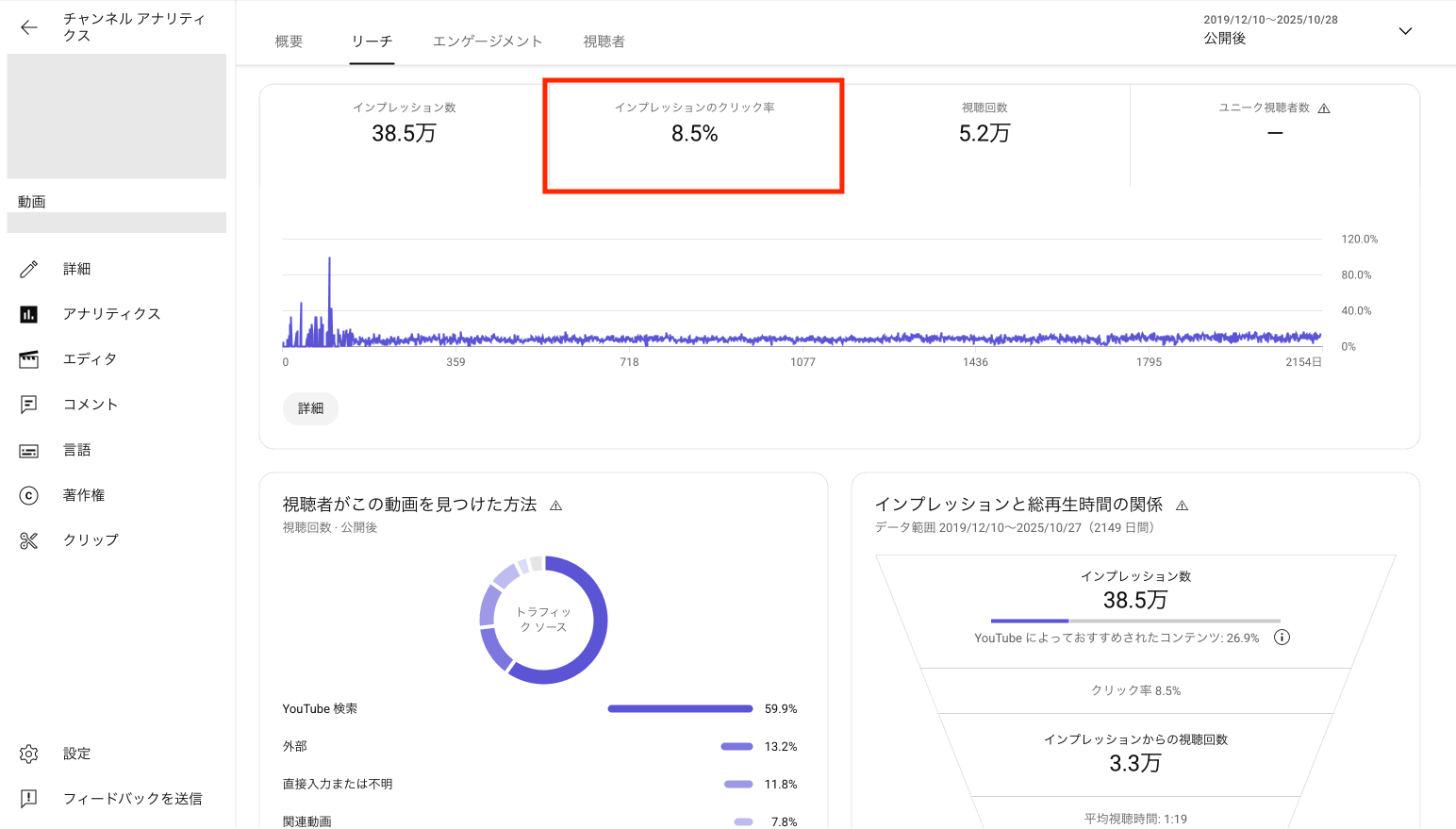This screenshot has width=1456, height=829.
Task: Click the 詳細 button below the chart
Action: [310, 408]
